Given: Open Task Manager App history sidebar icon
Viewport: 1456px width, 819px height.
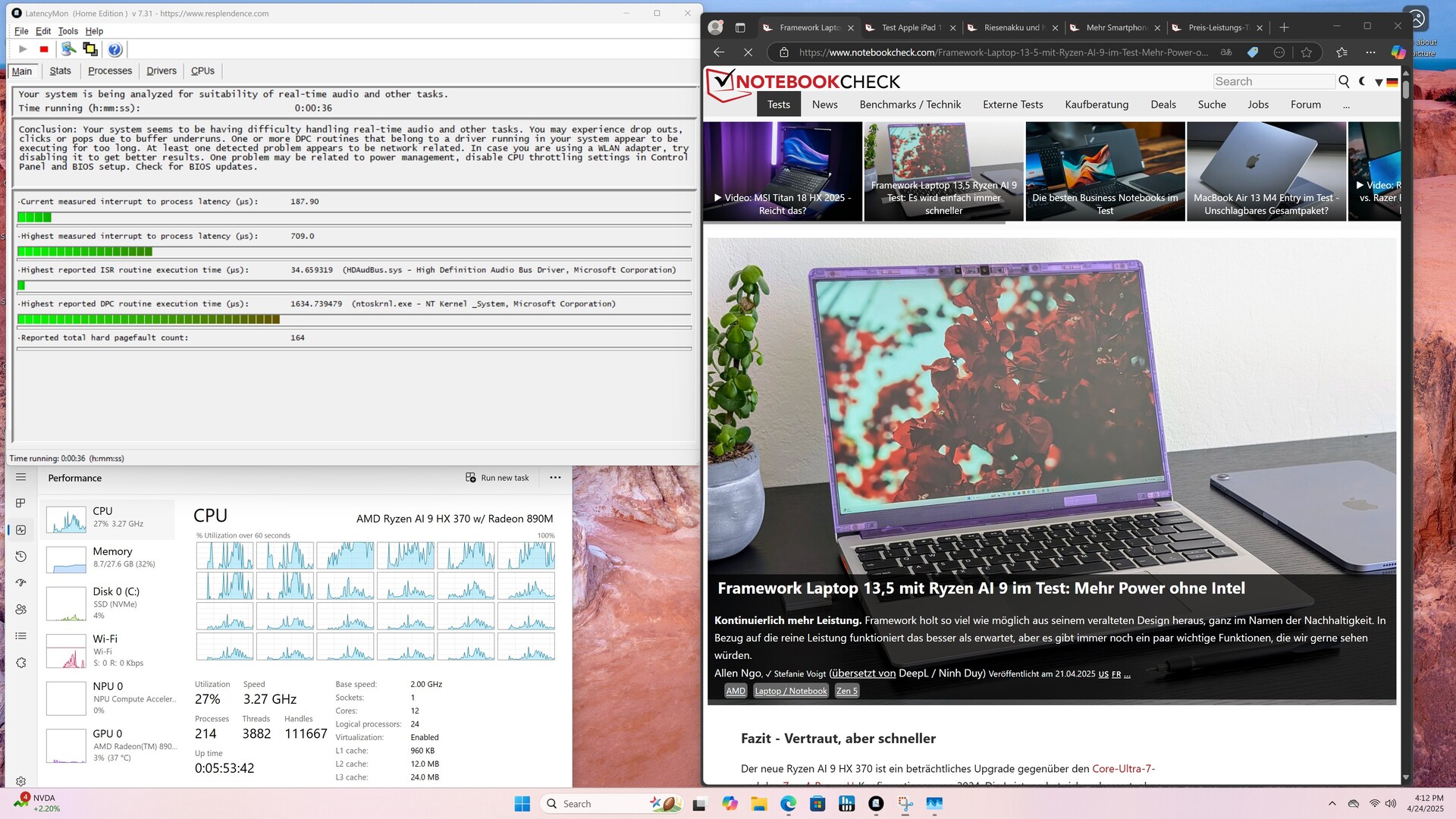Looking at the screenshot, I should [x=20, y=557].
